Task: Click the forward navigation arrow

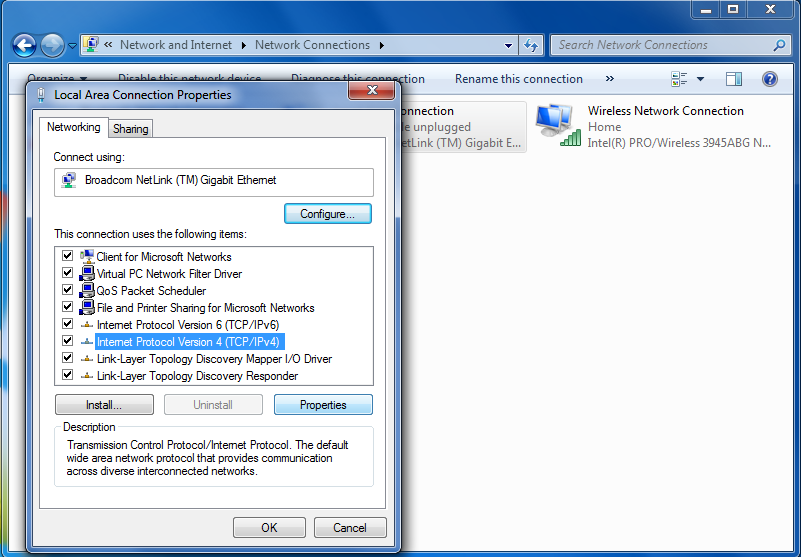Action: [52, 46]
